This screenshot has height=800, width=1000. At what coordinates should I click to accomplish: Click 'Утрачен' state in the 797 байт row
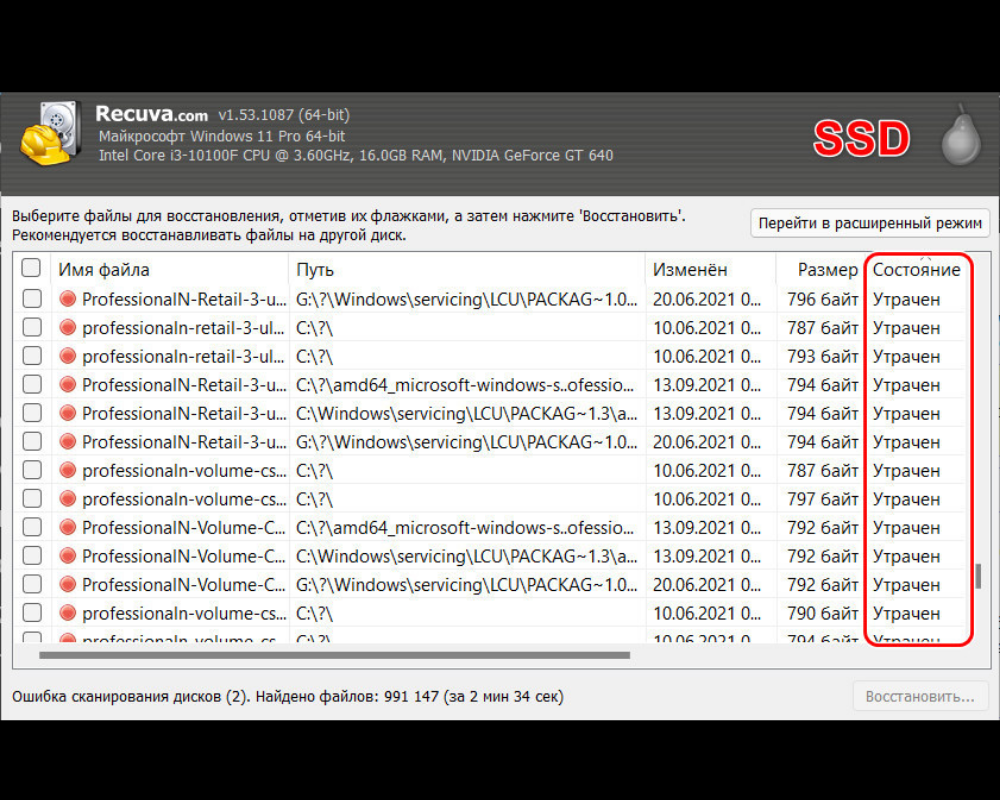pos(906,500)
